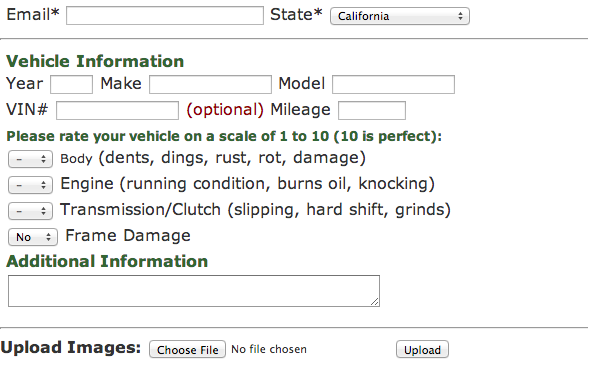
Task: Click the Email input field
Action: [x=165, y=15]
